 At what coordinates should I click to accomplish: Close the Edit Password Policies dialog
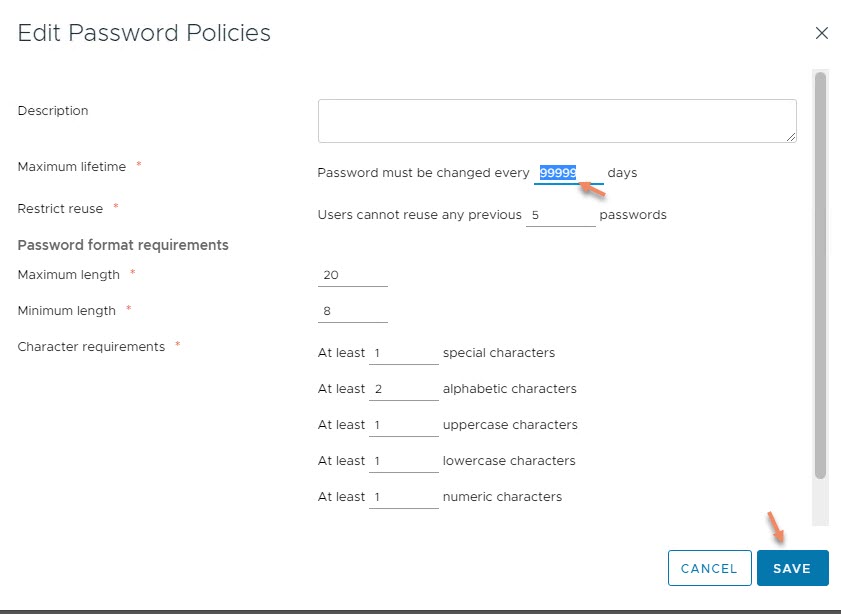click(x=821, y=33)
